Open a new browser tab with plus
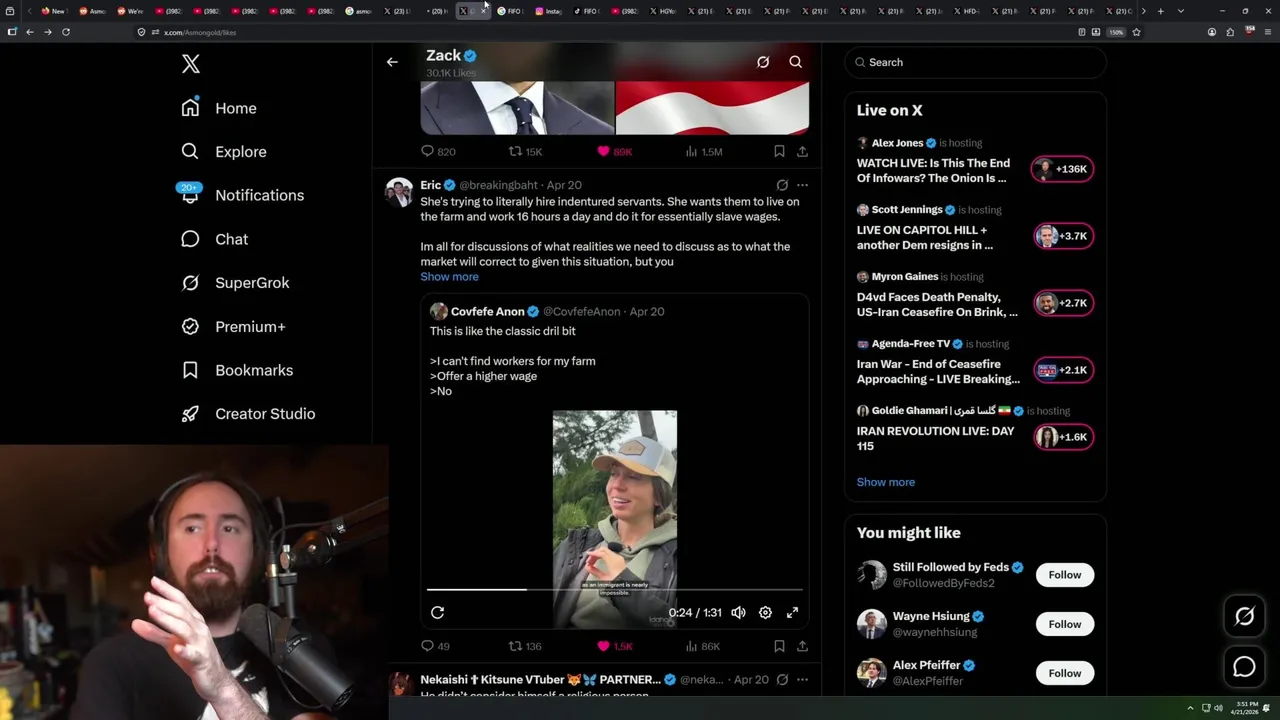The height and width of the screenshot is (720, 1280). point(1160,11)
